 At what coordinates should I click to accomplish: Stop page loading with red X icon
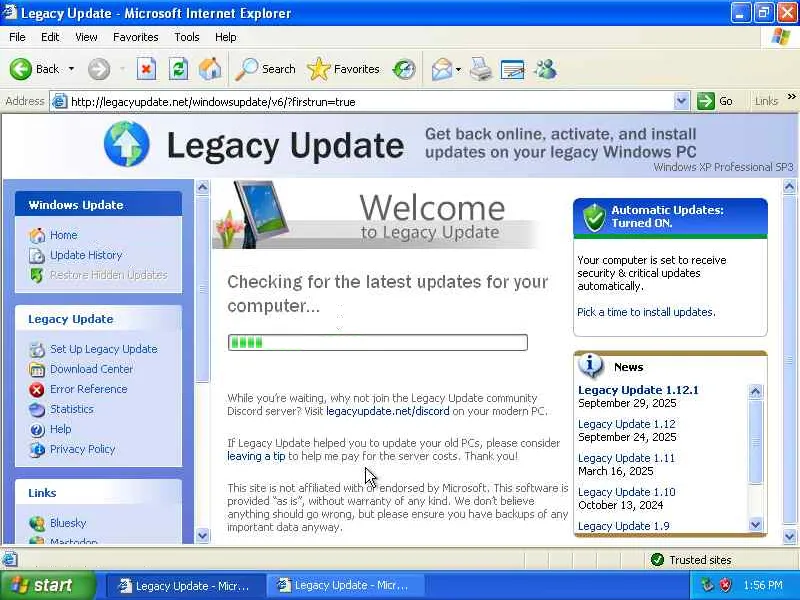point(146,69)
